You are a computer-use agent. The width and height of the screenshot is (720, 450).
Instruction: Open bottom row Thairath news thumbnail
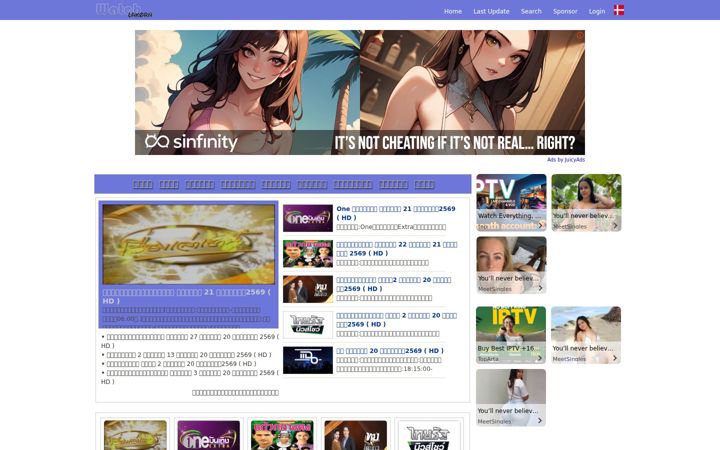point(428,435)
